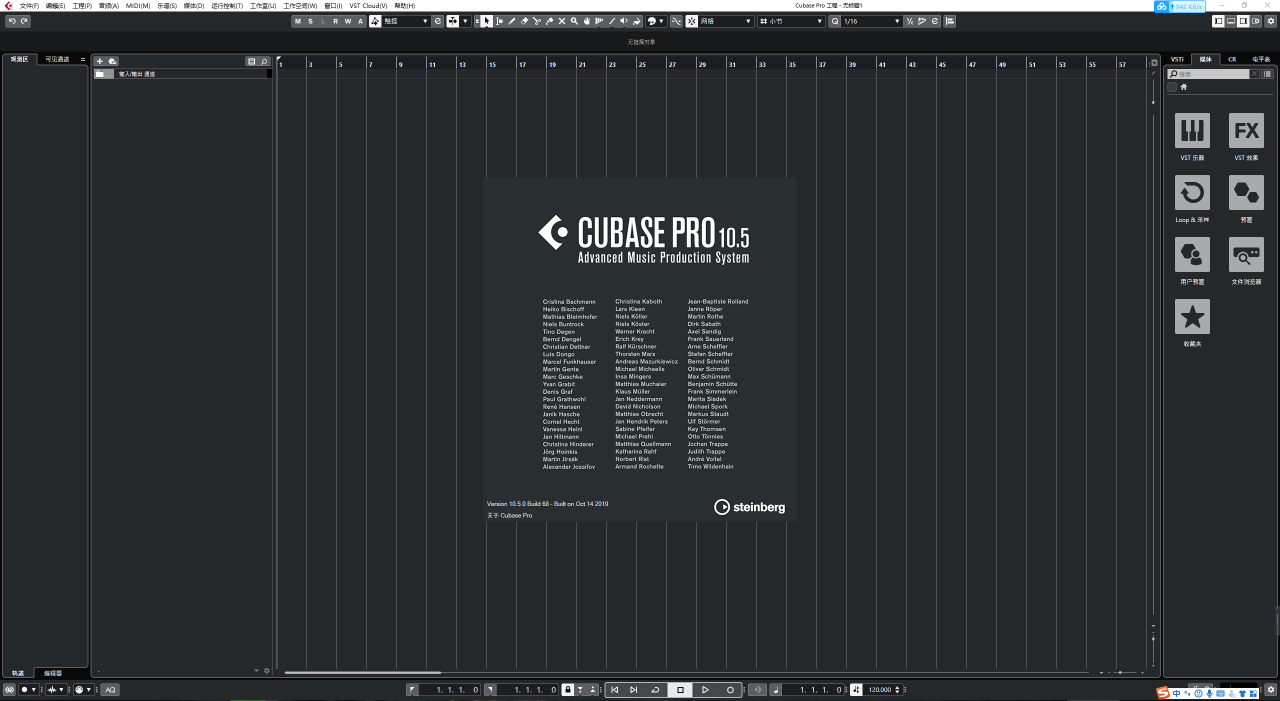This screenshot has height=701, width=1280.
Task: Open the 文件(F) menu
Action: 29,6
